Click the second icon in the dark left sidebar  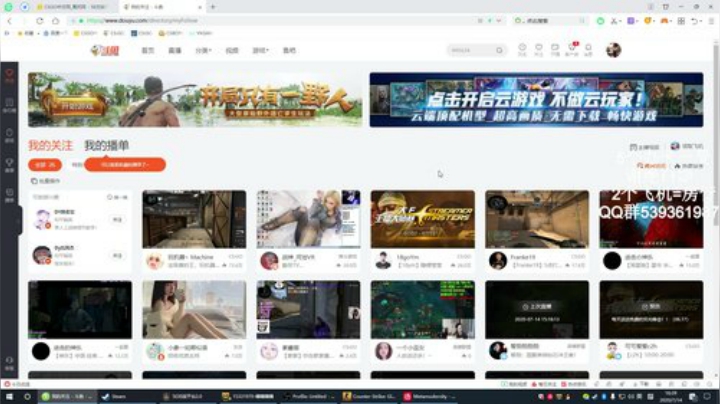click(9, 105)
